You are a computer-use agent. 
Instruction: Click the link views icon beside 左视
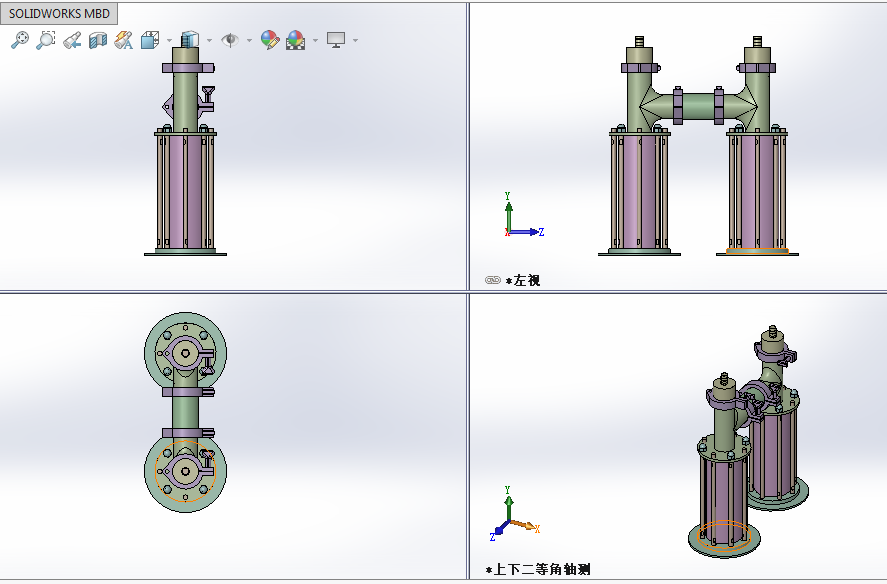point(493,280)
